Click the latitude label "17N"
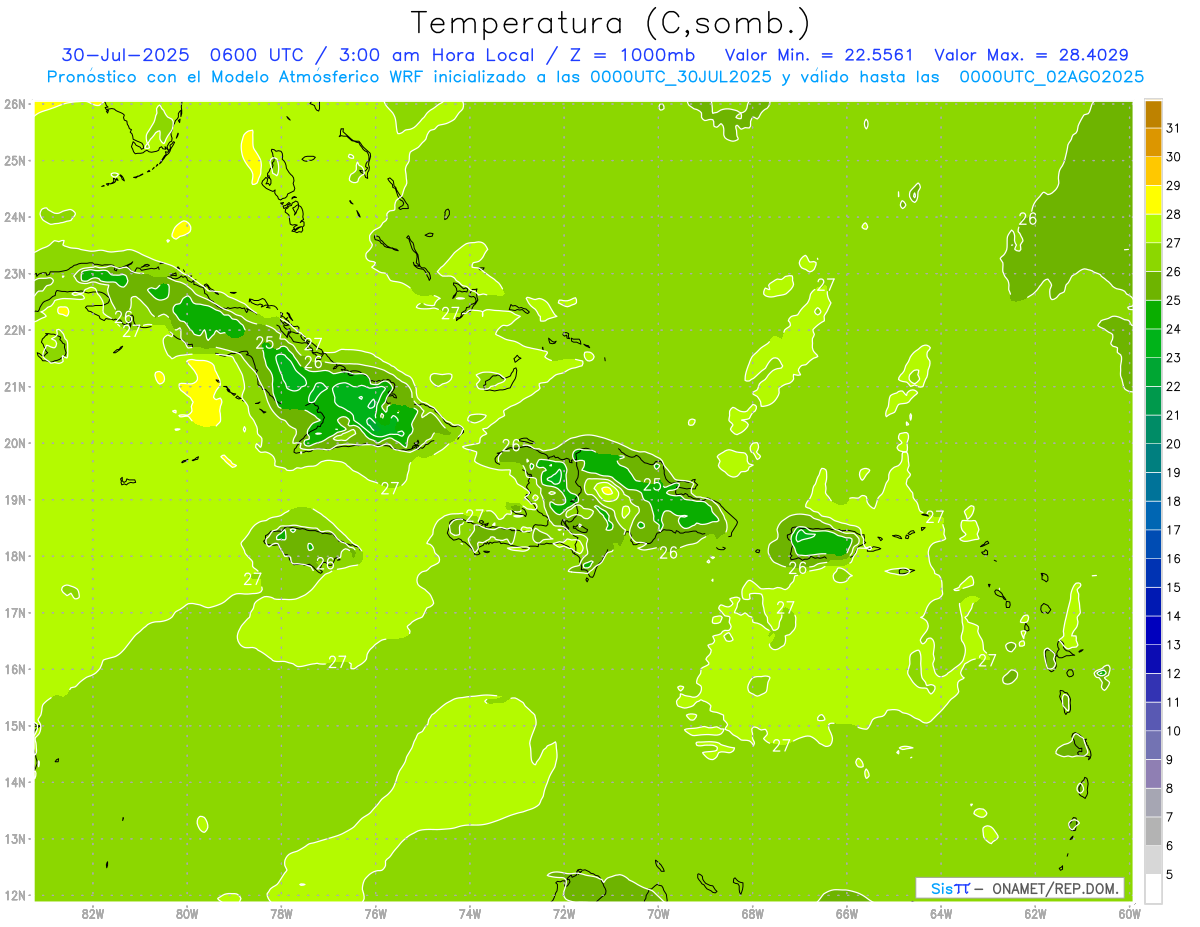The width and height of the screenshot is (1200, 927). 15,612
